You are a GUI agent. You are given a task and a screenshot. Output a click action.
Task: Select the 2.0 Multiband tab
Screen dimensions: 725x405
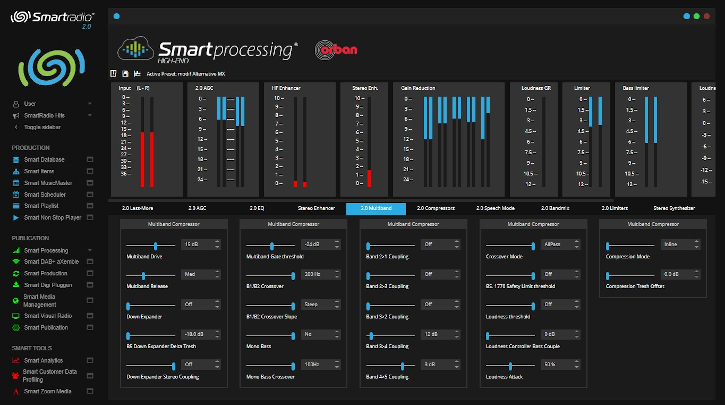click(x=376, y=209)
